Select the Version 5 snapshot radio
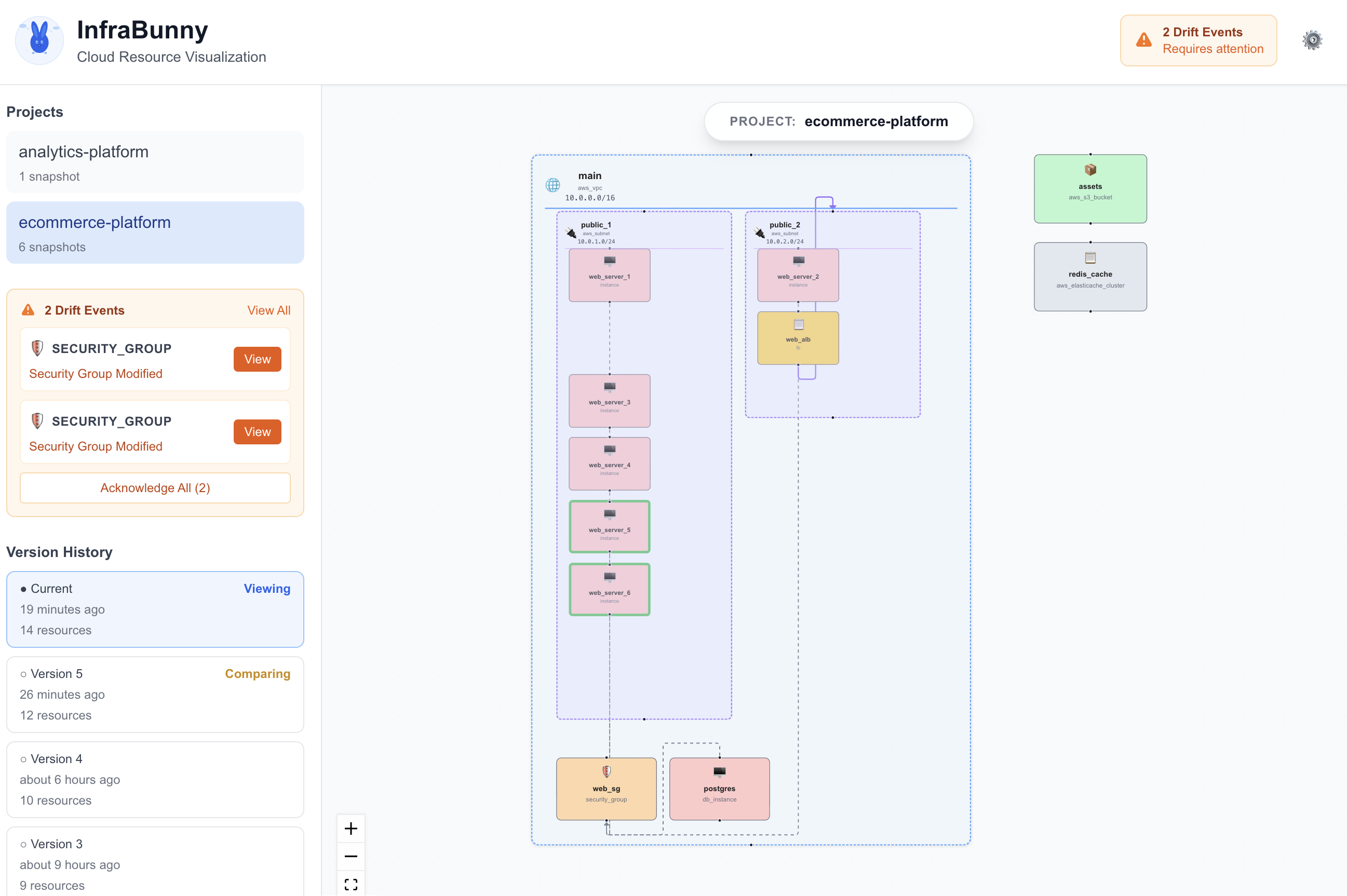The image size is (1347, 896). pos(23,674)
